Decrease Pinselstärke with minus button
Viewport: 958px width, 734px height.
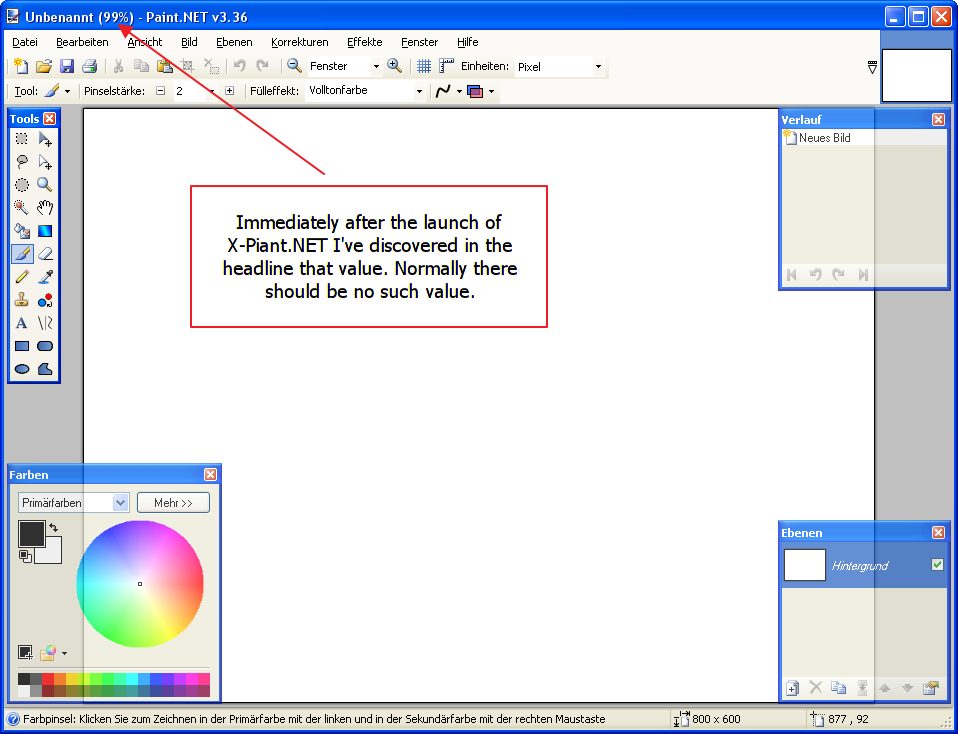point(160,91)
